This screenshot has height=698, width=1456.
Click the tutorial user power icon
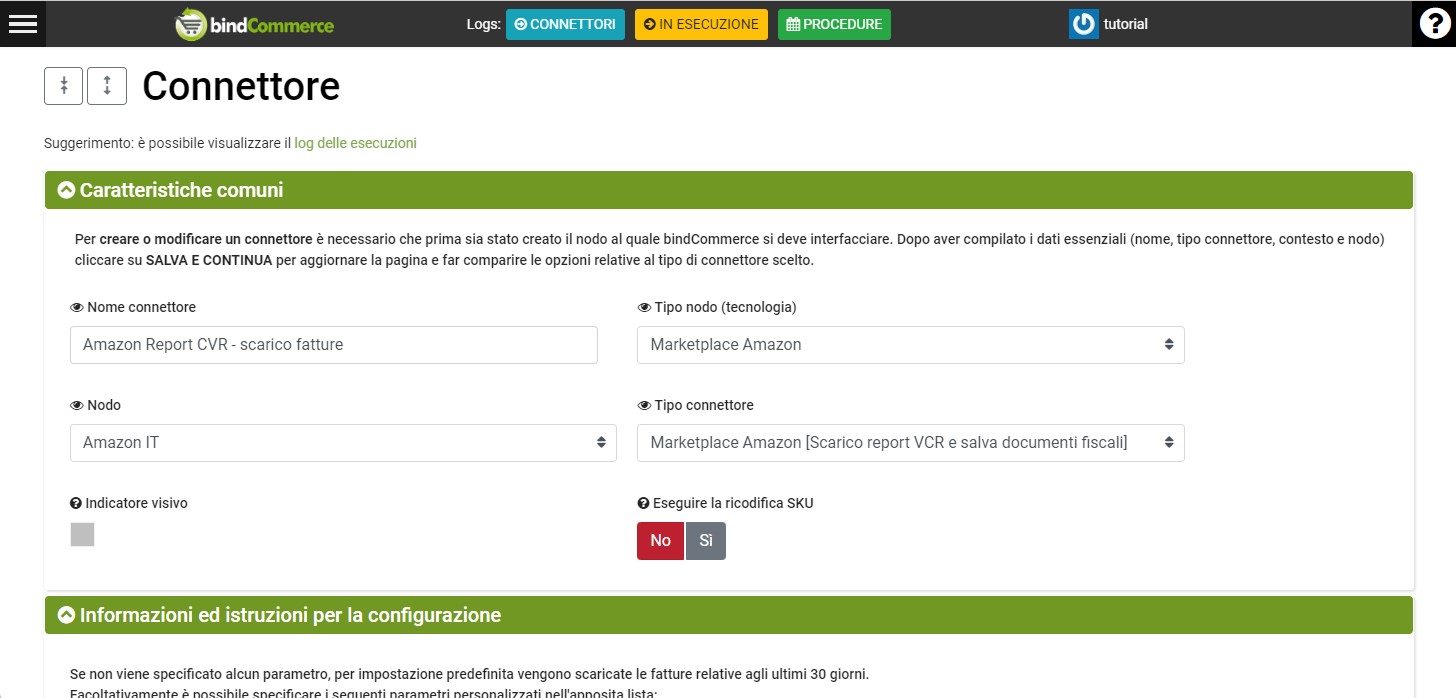coord(1083,24)
